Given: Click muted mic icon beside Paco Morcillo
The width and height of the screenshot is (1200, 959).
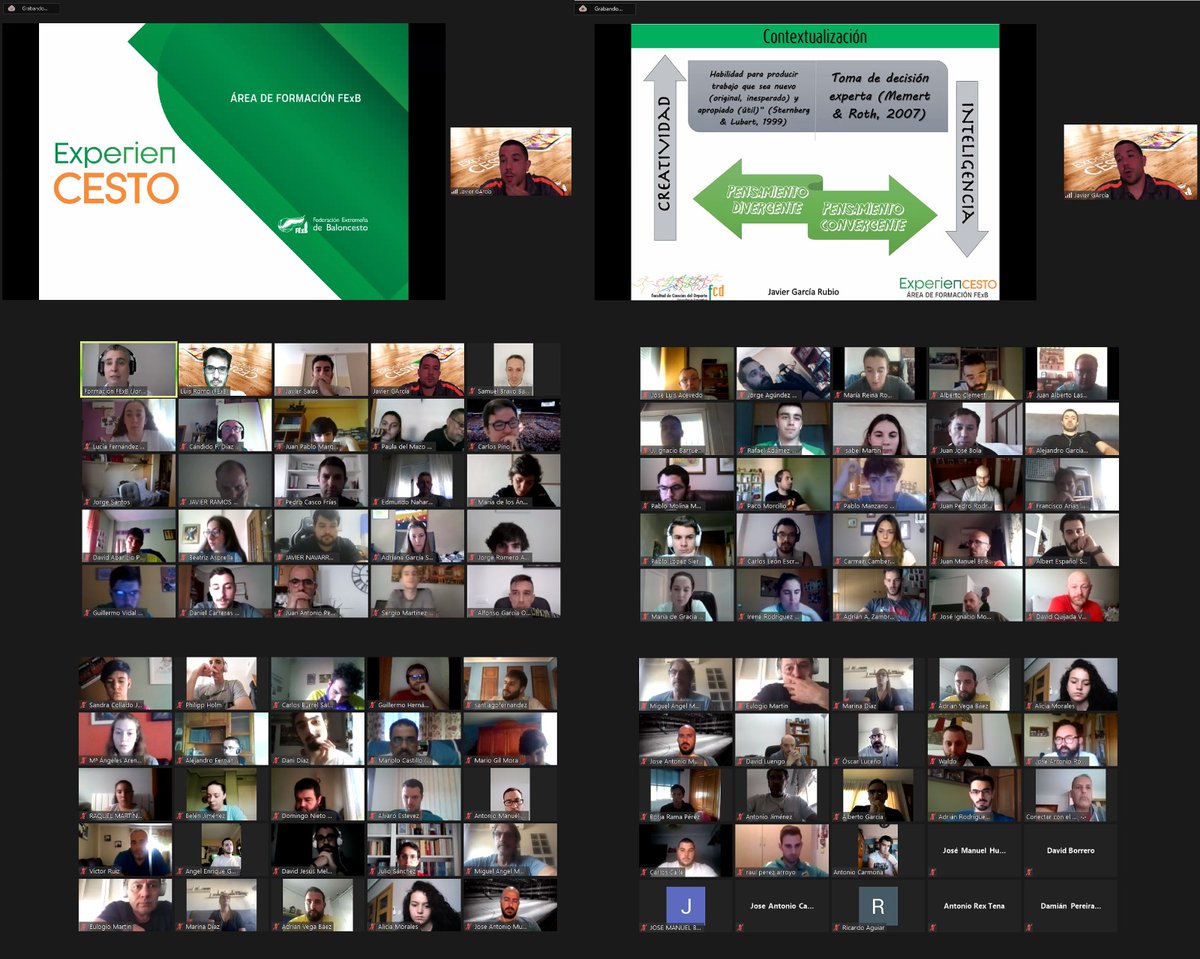Looking at the screenshot, I should [x=741, y=505].
